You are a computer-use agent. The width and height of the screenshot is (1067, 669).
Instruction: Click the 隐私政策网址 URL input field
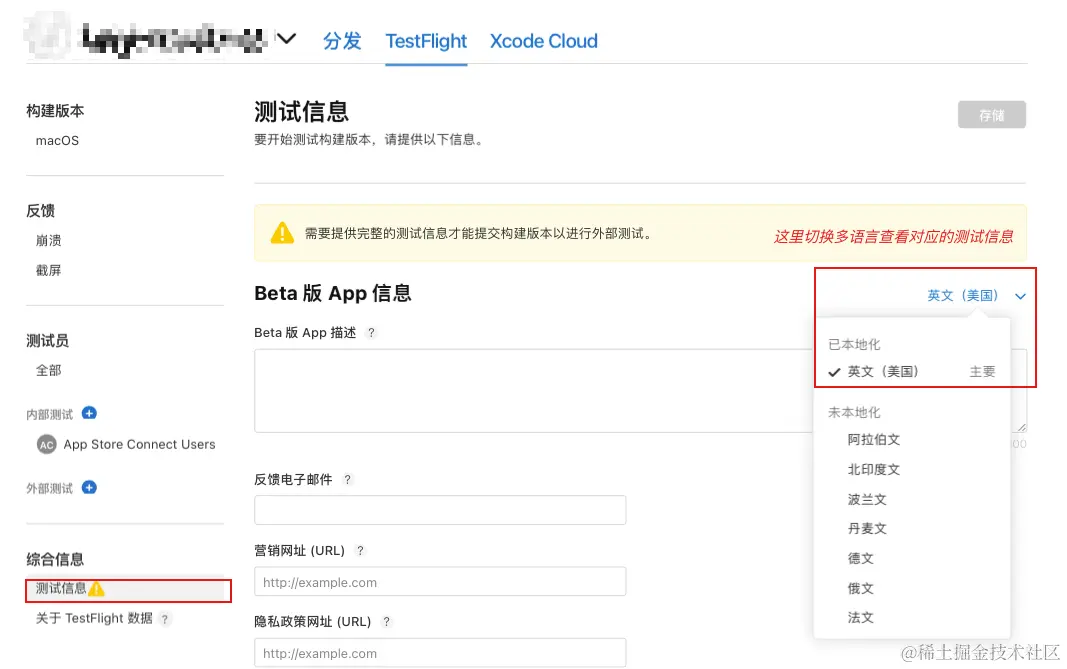pyautogui.click(x=440, y=653)
